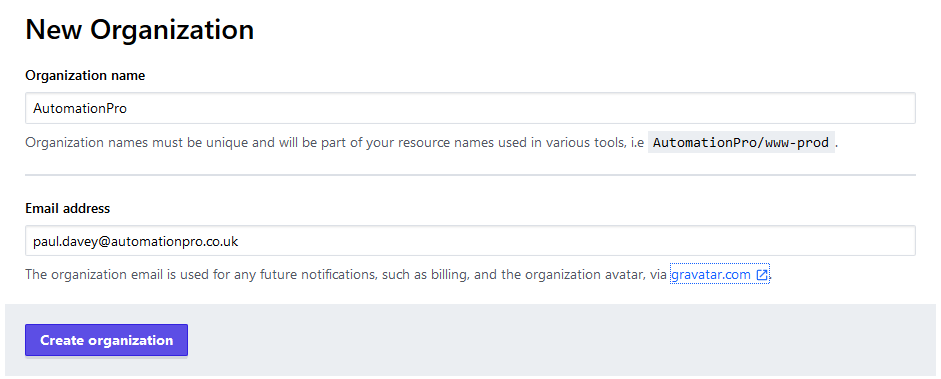Screen dimensions: 941x379
Task: Click the New Organization heading
Action: pyautogui.click(x=139, y=30)
